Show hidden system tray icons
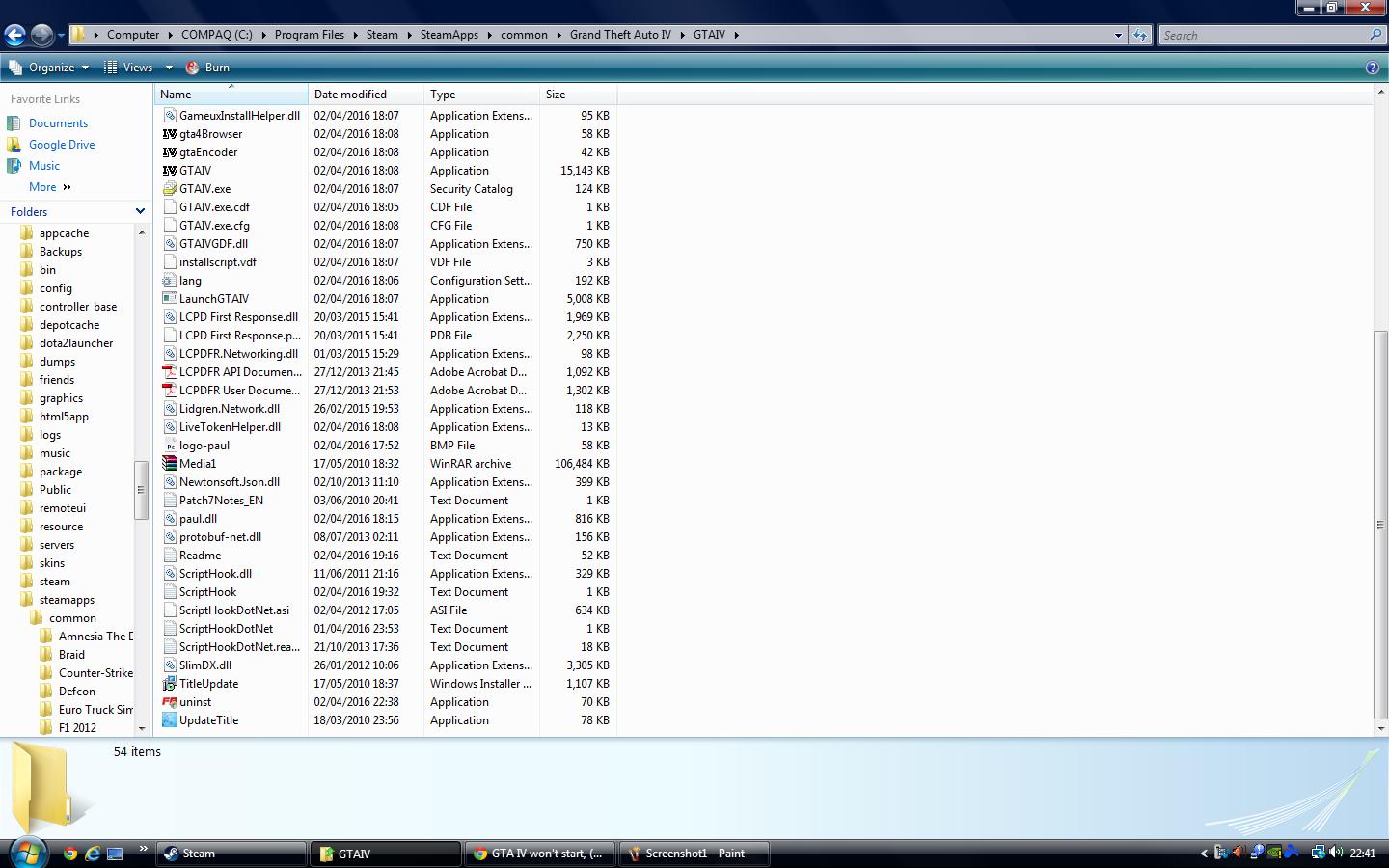Screen dimensions: 1389x868 point(1204,854)
